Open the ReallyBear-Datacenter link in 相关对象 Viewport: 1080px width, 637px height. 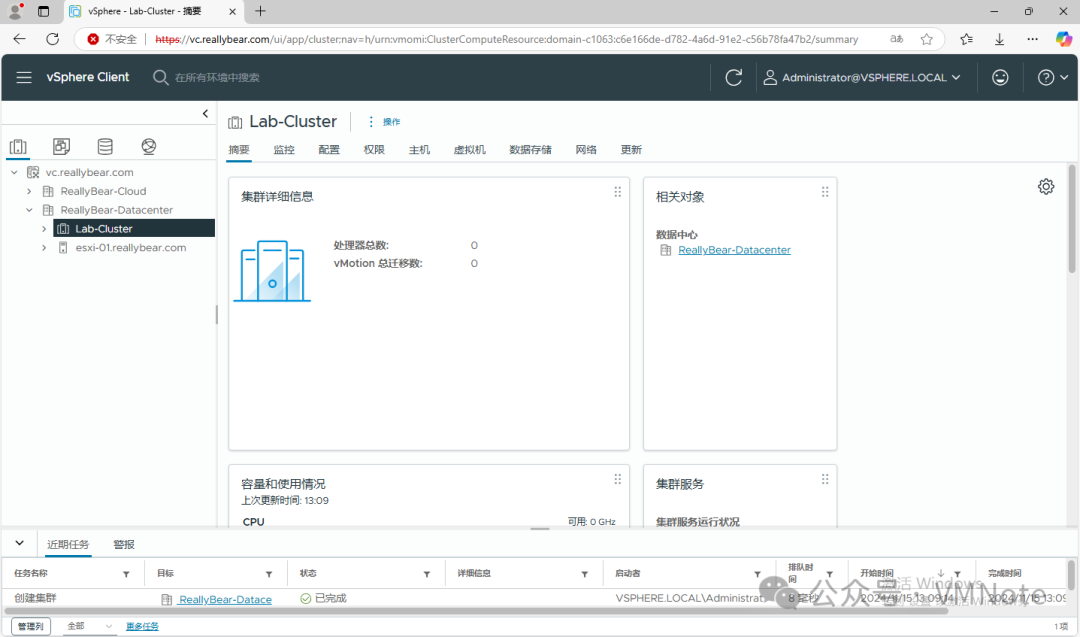[x=734, y=250]
